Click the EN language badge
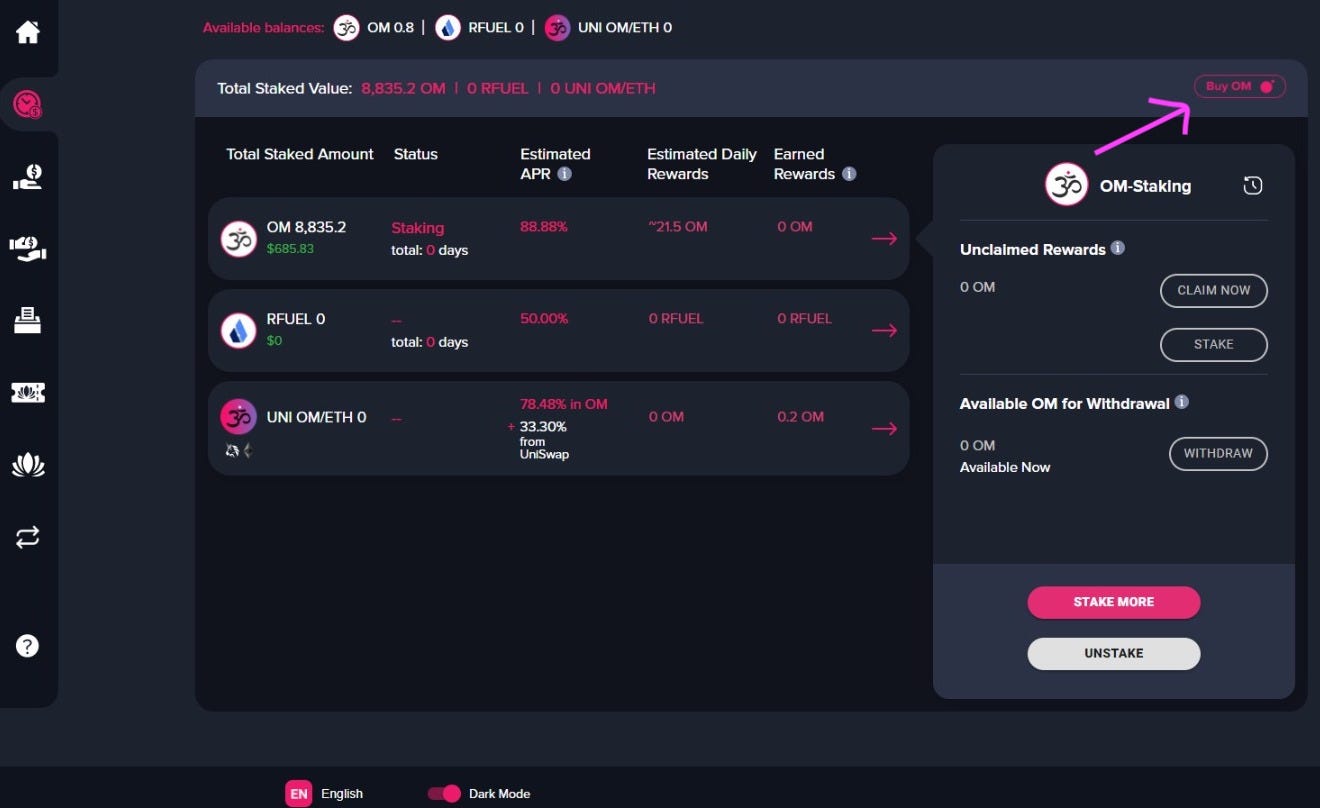Screen dimensions: 1320x808 point(299,794)
